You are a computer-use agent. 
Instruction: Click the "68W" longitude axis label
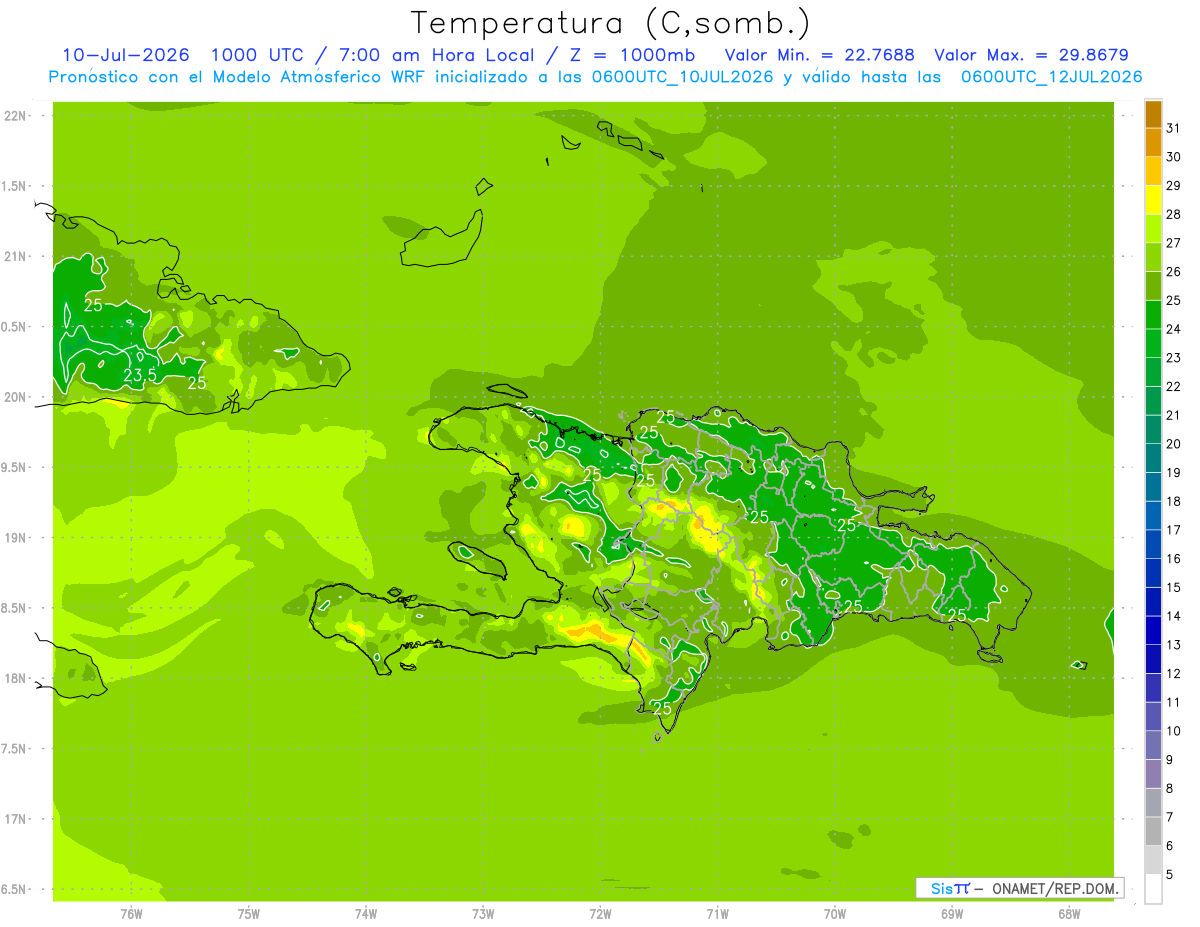[1069, 913]
